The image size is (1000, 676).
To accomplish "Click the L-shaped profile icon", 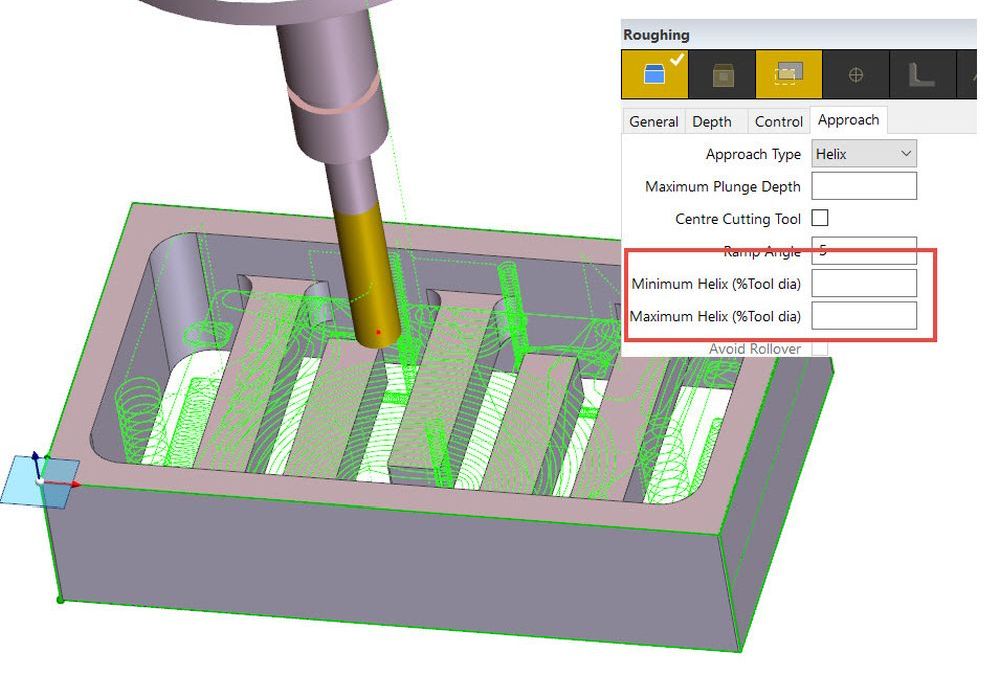I will click(921, 75).
